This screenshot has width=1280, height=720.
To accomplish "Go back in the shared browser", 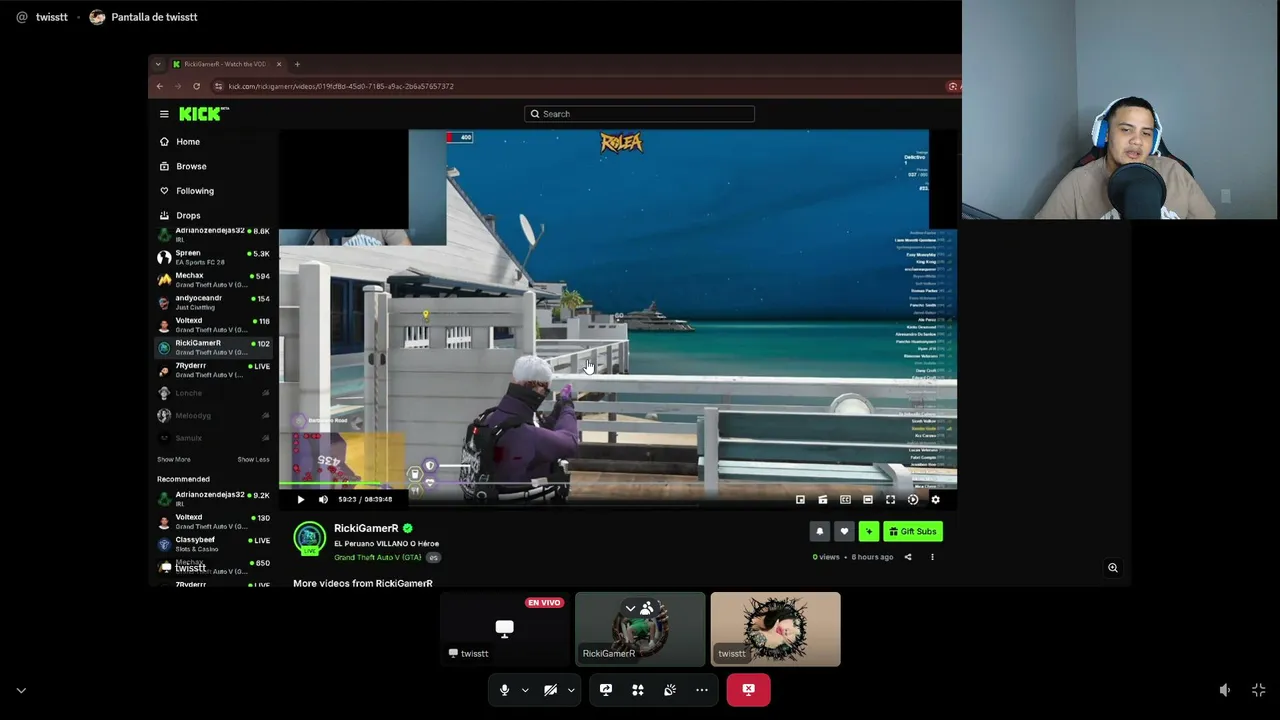I will (159, 86).
